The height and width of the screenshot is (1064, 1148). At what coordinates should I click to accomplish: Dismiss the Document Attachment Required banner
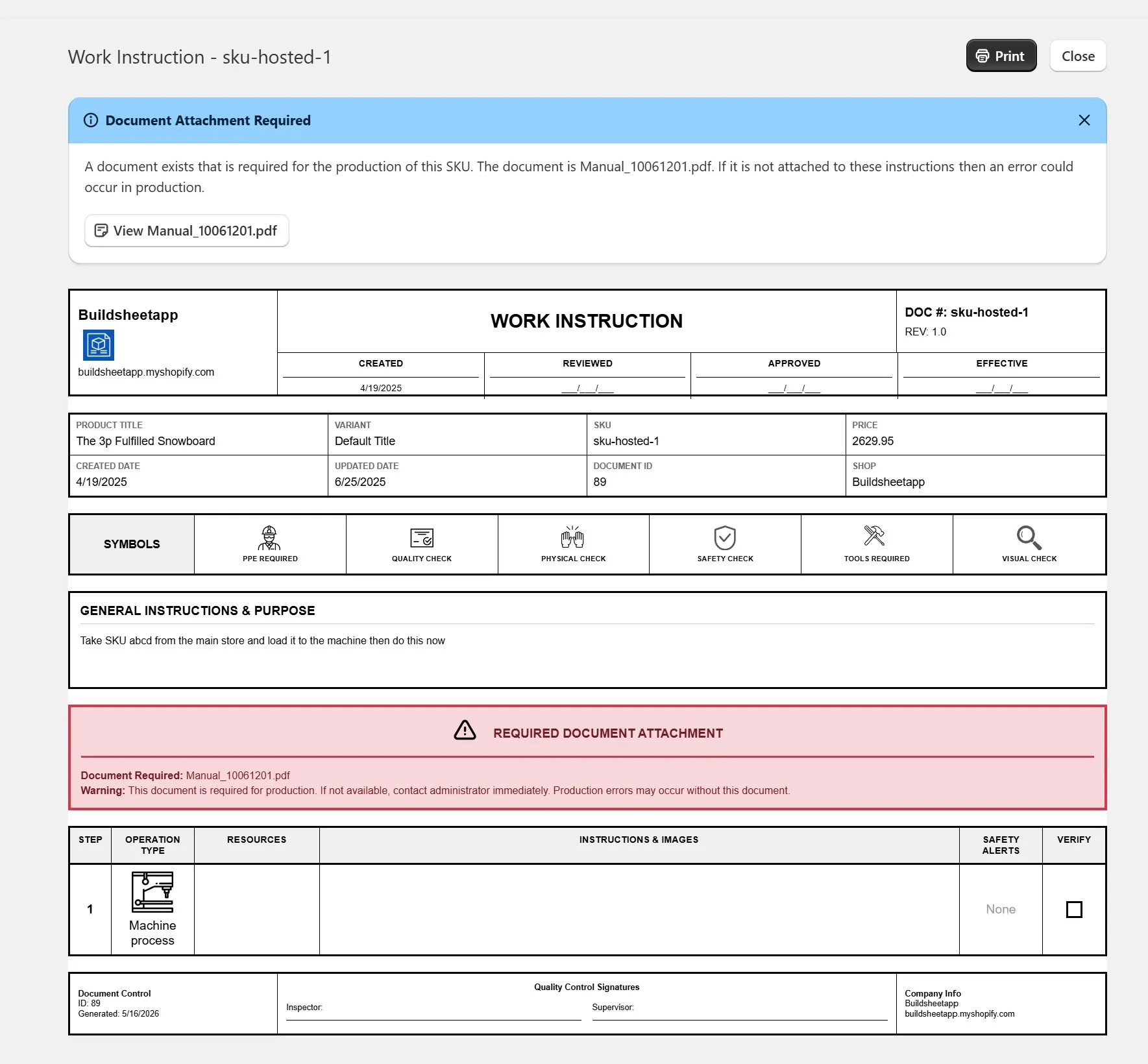[x=1084, y=121]
